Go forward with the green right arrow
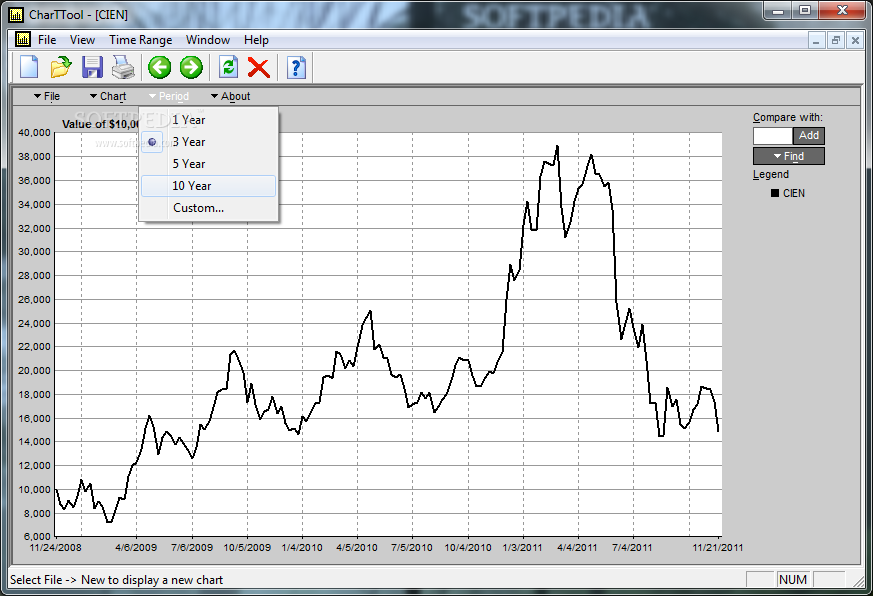873x596 pixels. pos(191,67)
